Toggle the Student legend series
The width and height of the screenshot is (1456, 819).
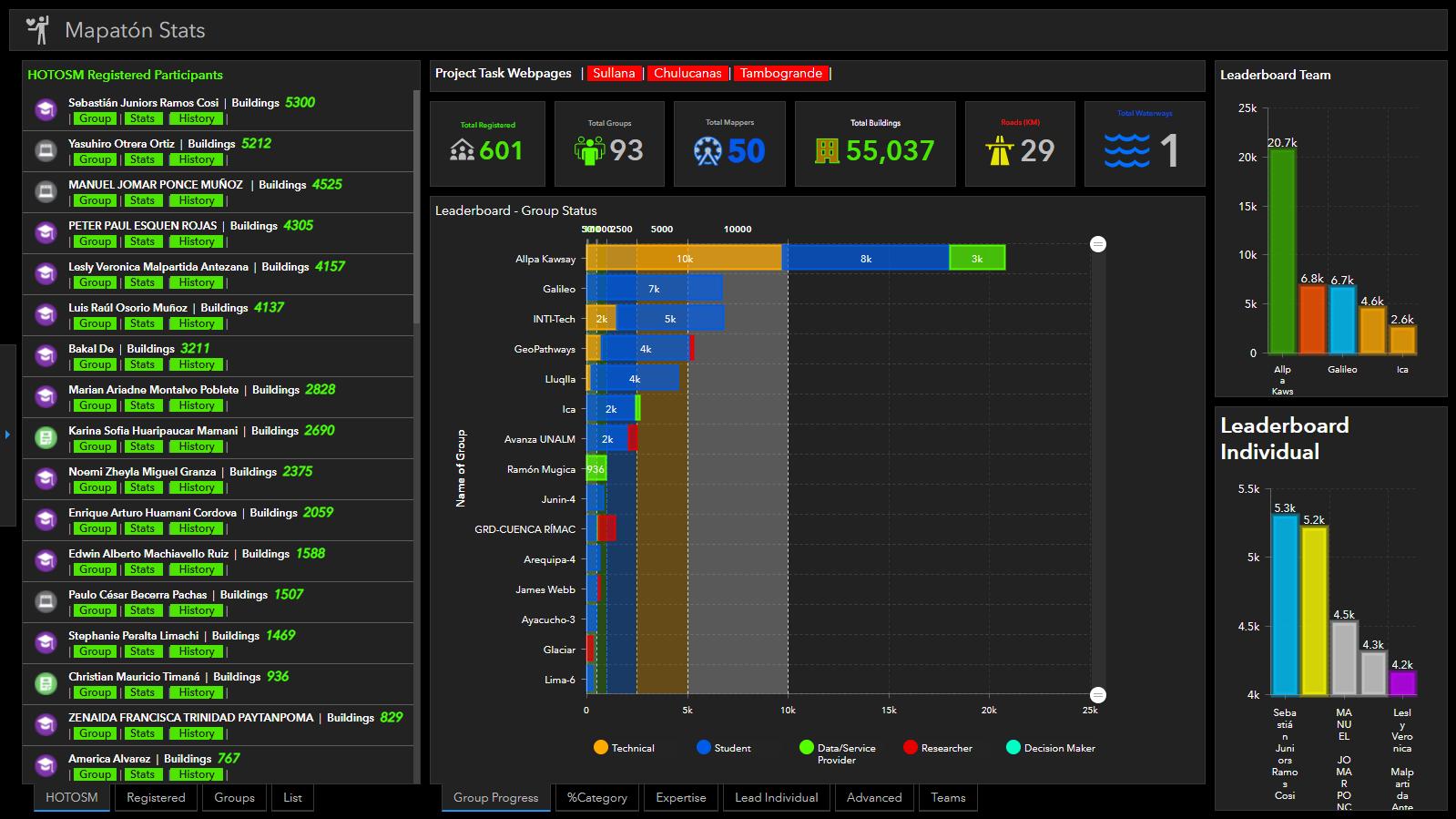click(723, 748)
